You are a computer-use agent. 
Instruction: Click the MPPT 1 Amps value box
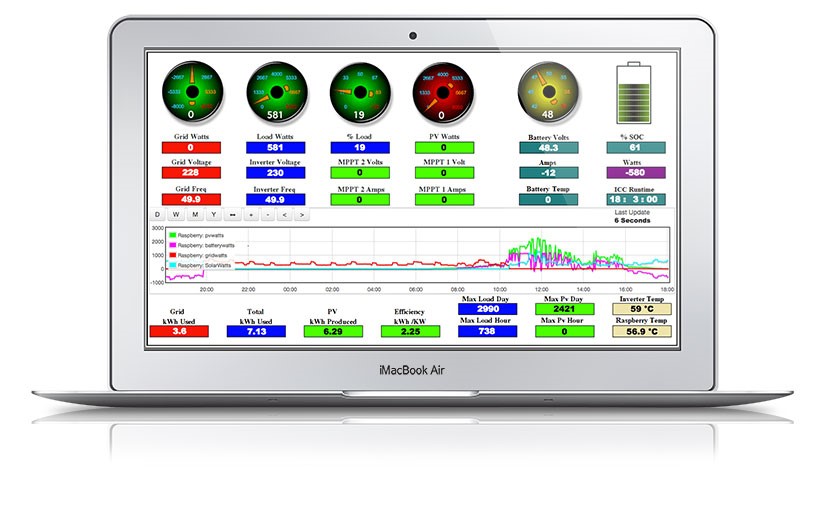[445, 199]
